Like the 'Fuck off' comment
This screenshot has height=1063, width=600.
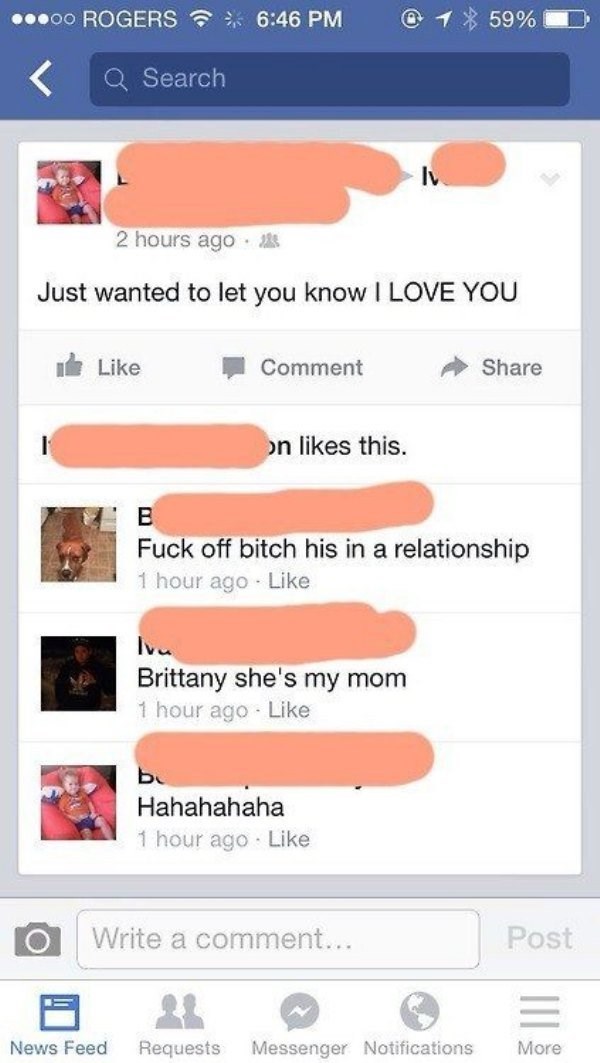point(289,581)
